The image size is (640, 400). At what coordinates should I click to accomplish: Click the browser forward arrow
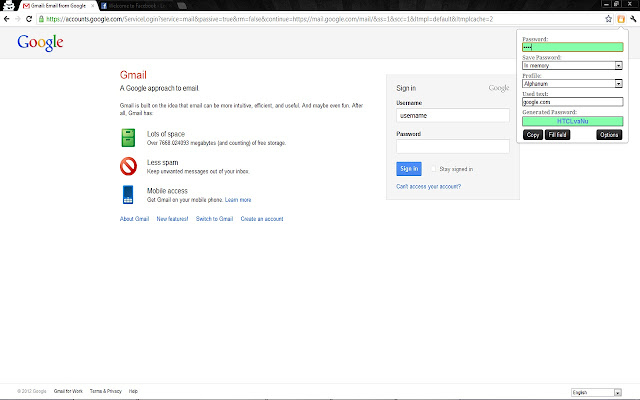[18, 19]
